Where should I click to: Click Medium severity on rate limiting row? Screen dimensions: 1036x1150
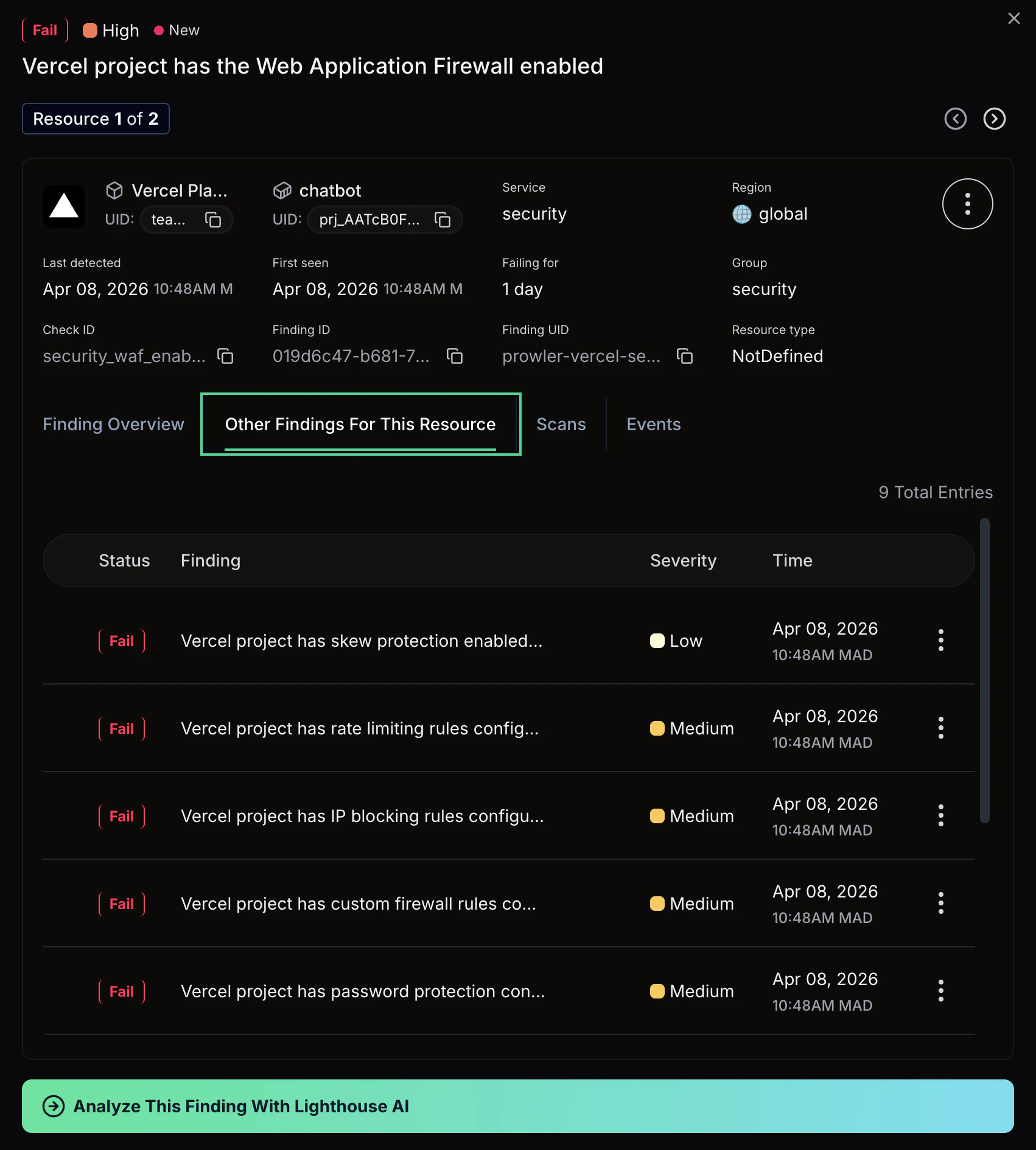(x=692, y=728)
